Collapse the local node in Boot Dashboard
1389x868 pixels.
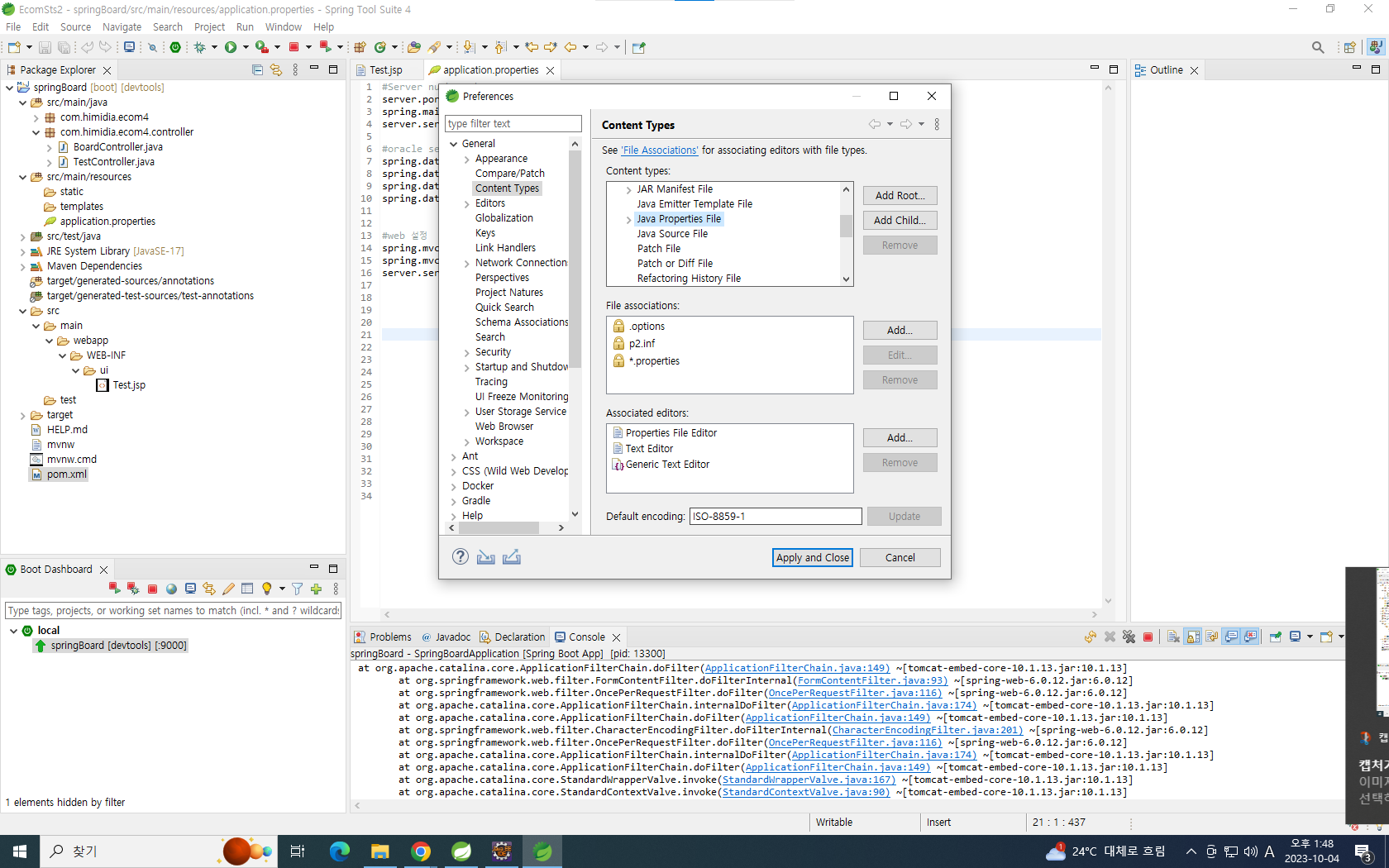click(14, 631)
